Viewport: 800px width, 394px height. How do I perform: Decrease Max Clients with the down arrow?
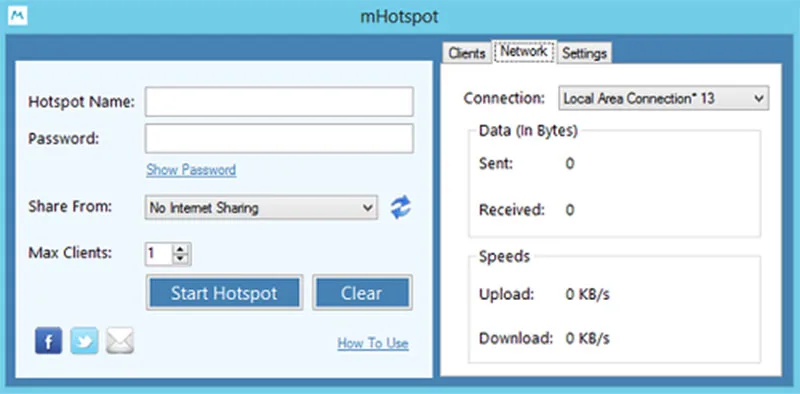181,259
